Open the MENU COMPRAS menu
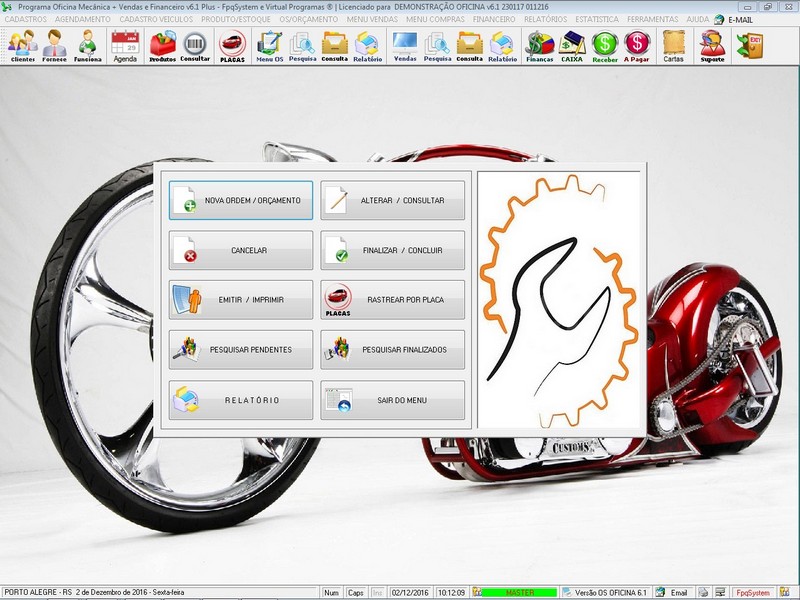Viewport: 800px width, 600px height. [x=435, y=19]
